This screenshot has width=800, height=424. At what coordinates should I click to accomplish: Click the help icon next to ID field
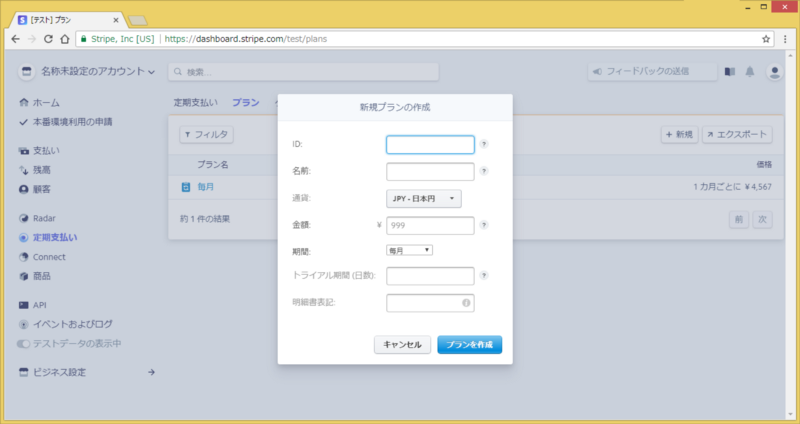pyautogui.click(x=484, y=145)
